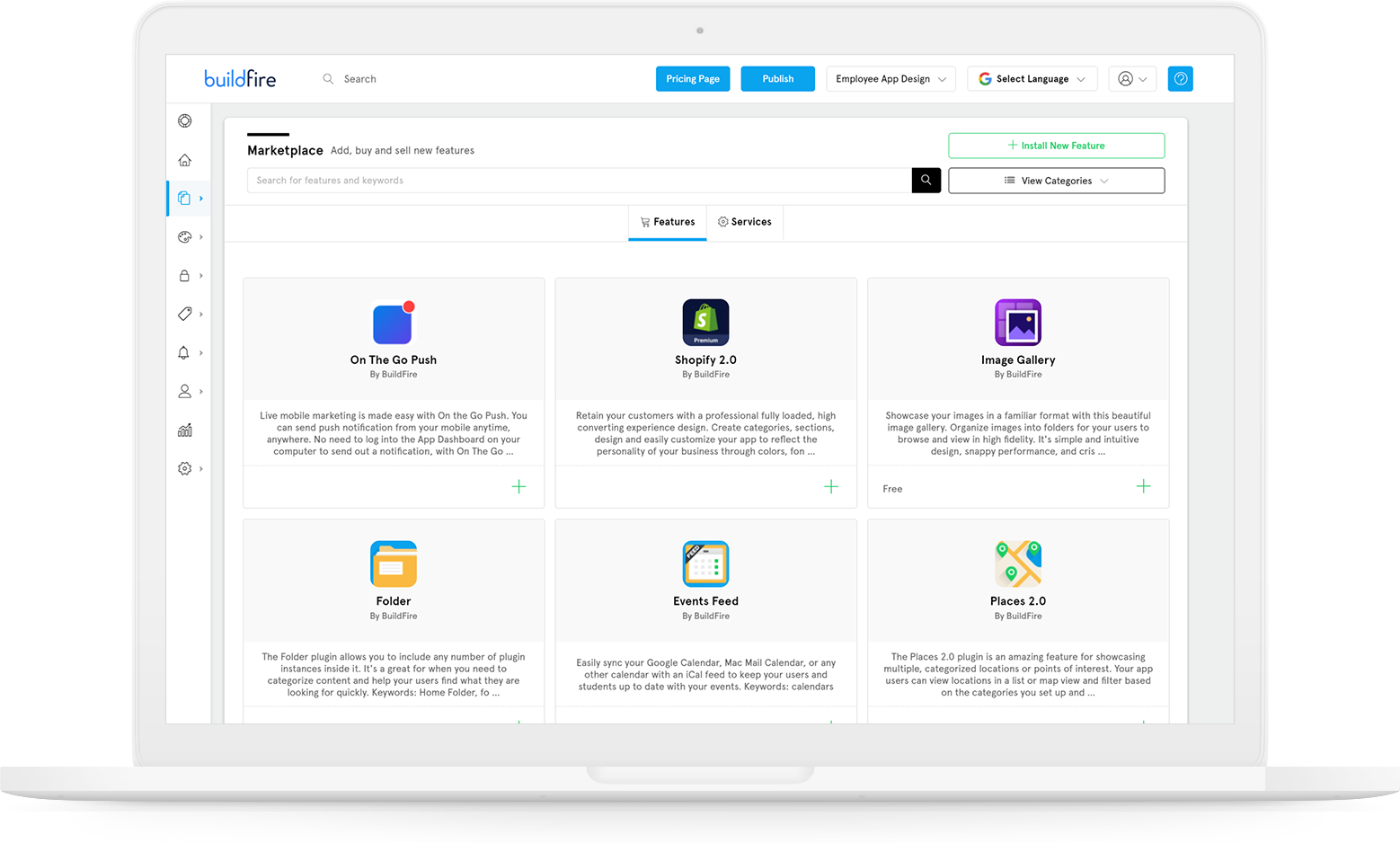This screenshot has height=843, width=1400.
Task: Click the Shopify 2.0 description text
Action: [706, 433]
